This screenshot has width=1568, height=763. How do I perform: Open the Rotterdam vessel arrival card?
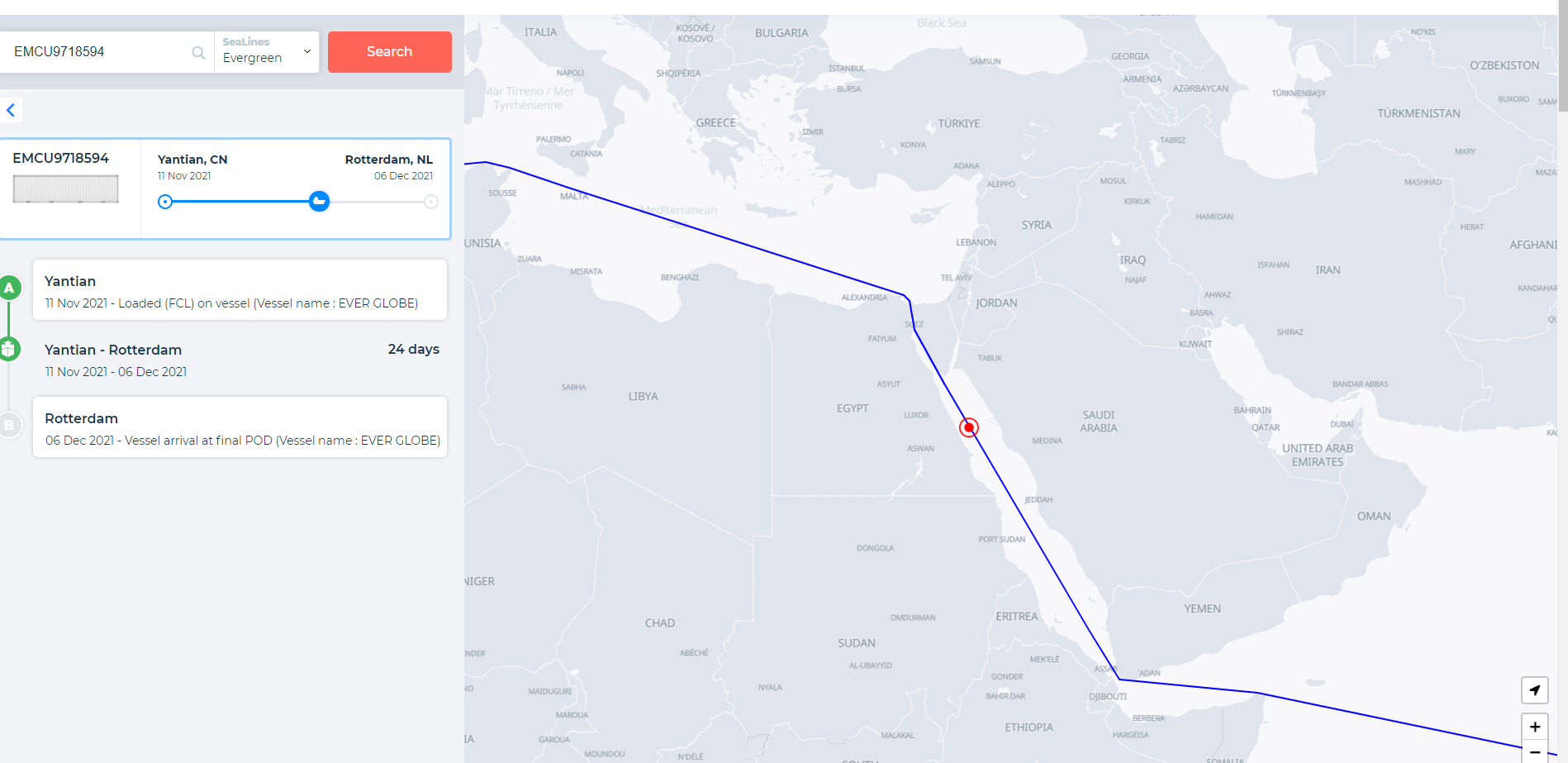[x=240, y=427]
